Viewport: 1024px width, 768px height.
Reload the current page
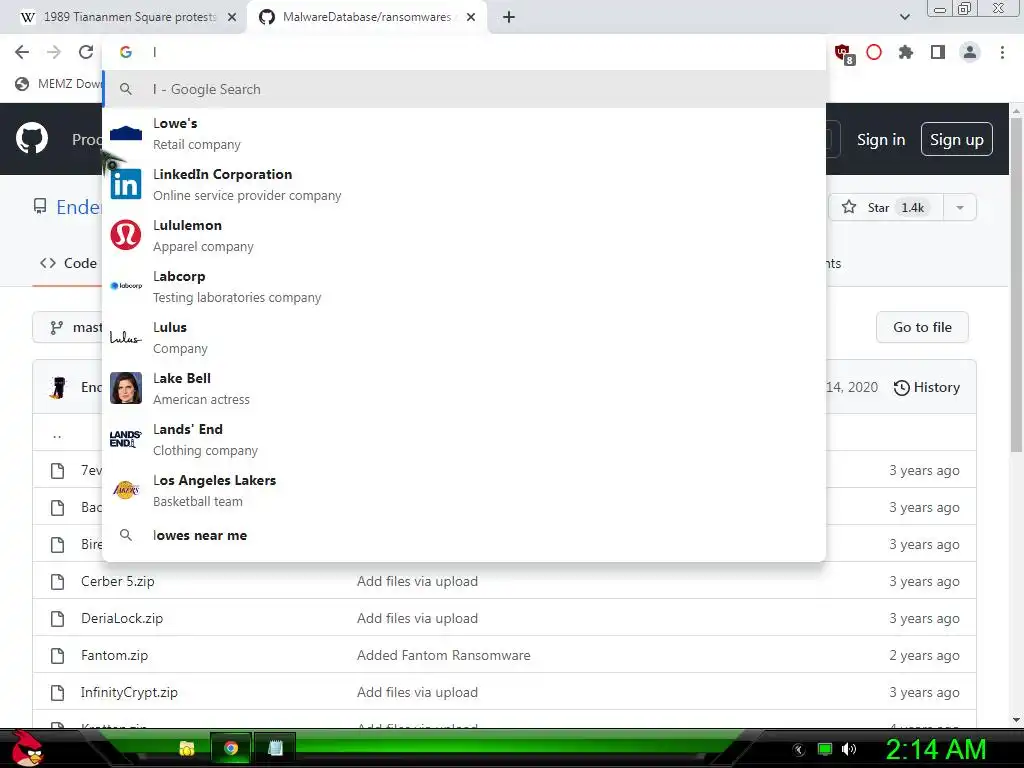[x=86, y=52]
